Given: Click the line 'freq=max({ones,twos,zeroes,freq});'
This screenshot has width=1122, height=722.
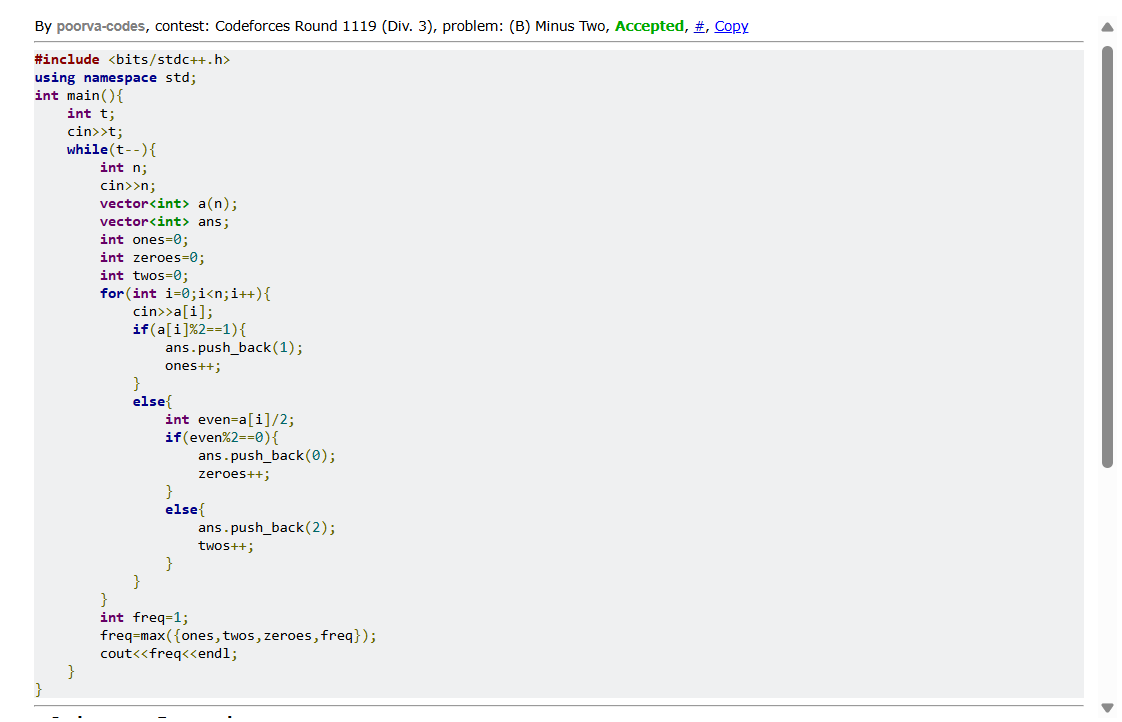Looking at the screenshot, I should [x=238, y=635].
